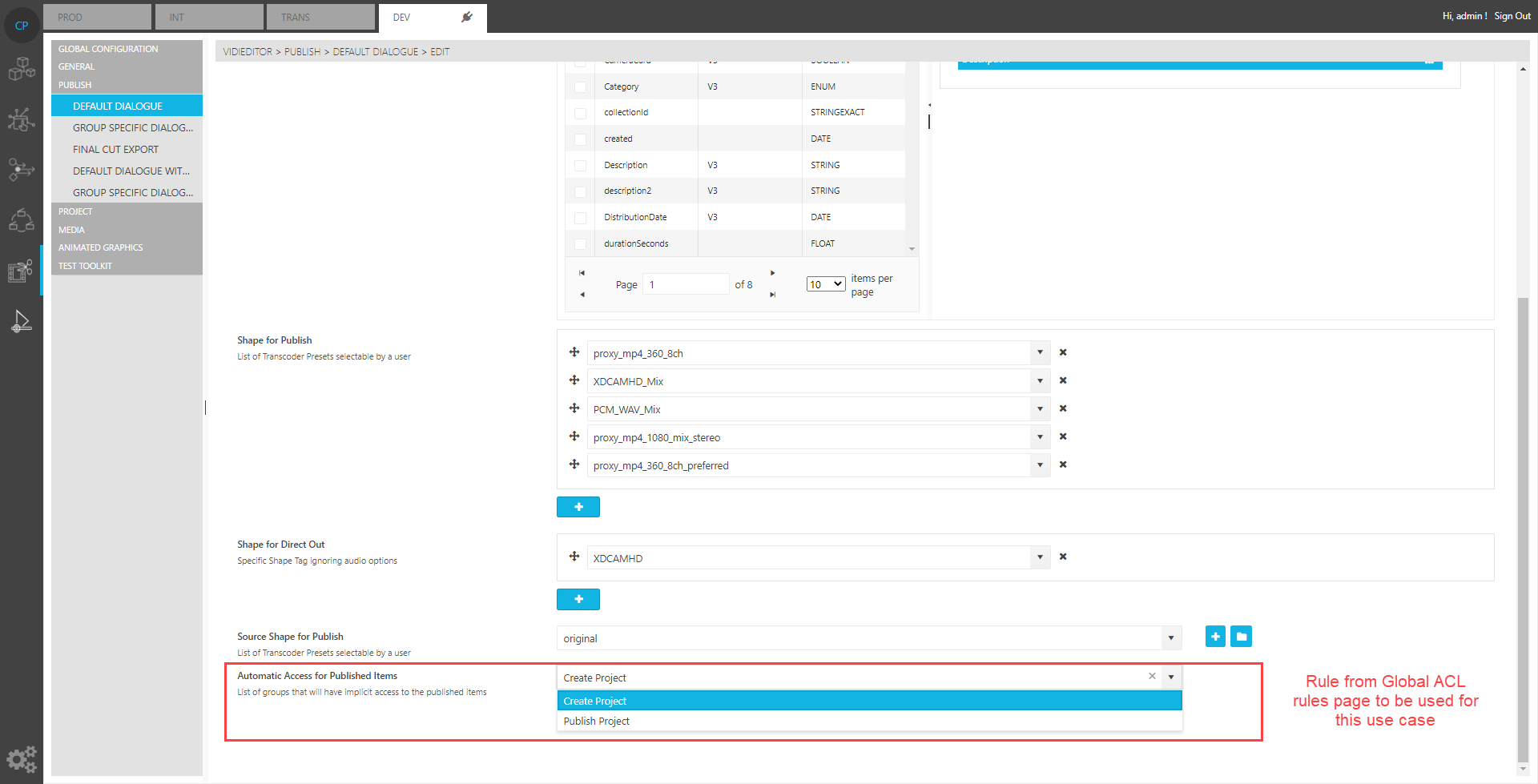1538x784 pixels.
Task: Open Final Cut Export menu item
Action: pos(116,150)
